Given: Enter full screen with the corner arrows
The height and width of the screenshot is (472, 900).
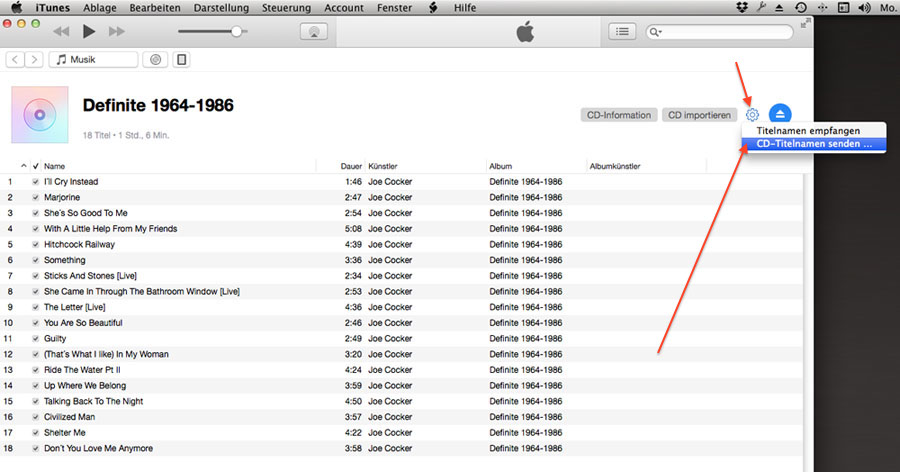Looking at the screenshot, I should pos(806,23).
